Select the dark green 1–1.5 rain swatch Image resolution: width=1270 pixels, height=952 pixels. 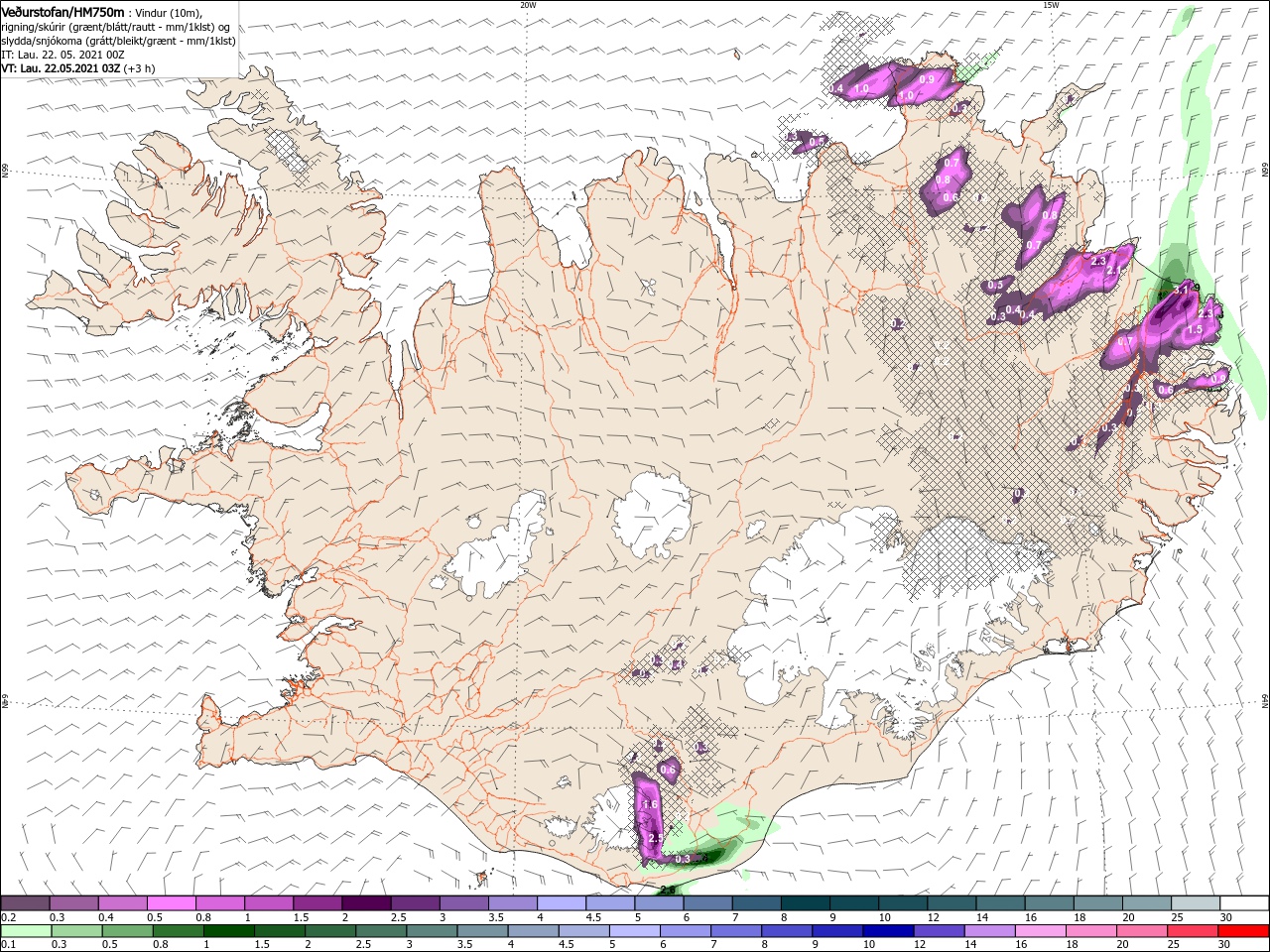[x=228, y=931]
